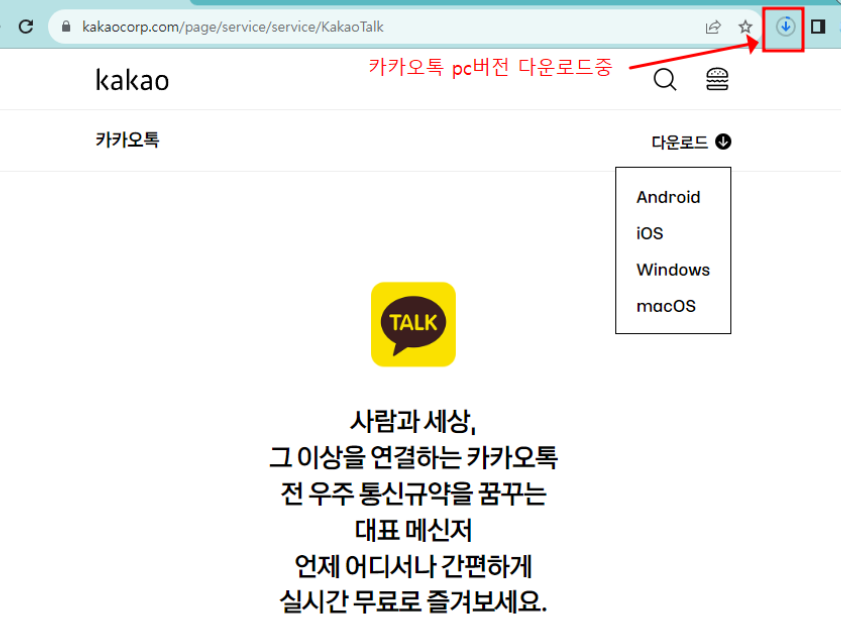Go to the kakao logo home link
Image resolution: width=841 pixels, height=628 pixels.
(132, 80)
